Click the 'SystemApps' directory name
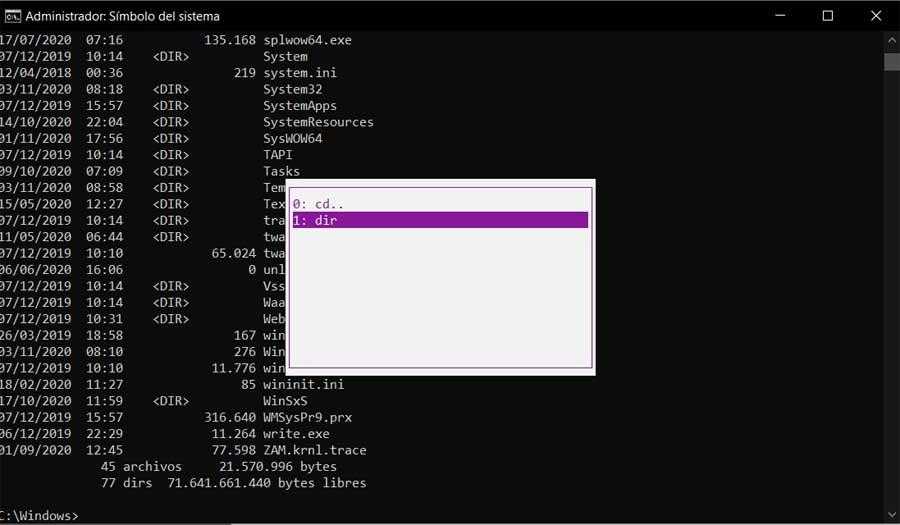This screenshot has width=900, height=525. (x=300, y=106)
